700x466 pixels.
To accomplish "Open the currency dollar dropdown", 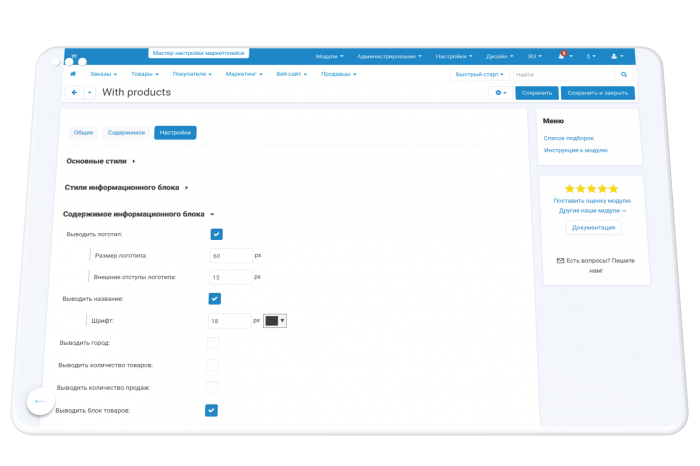I will [x=591, y=56].
